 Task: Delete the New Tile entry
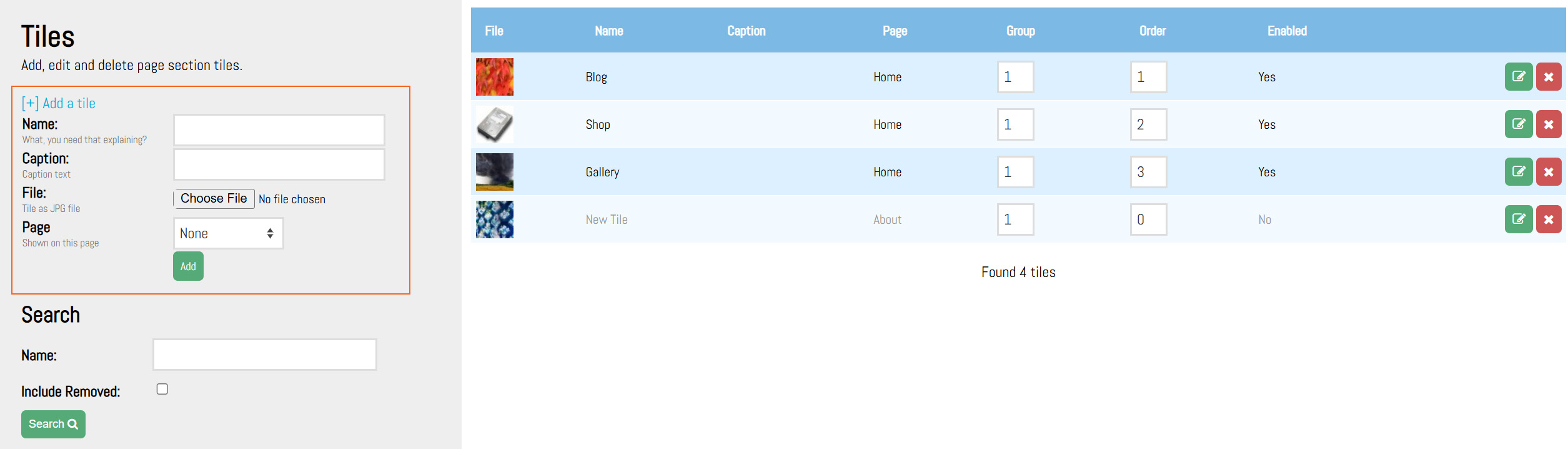pos(1548,219)
